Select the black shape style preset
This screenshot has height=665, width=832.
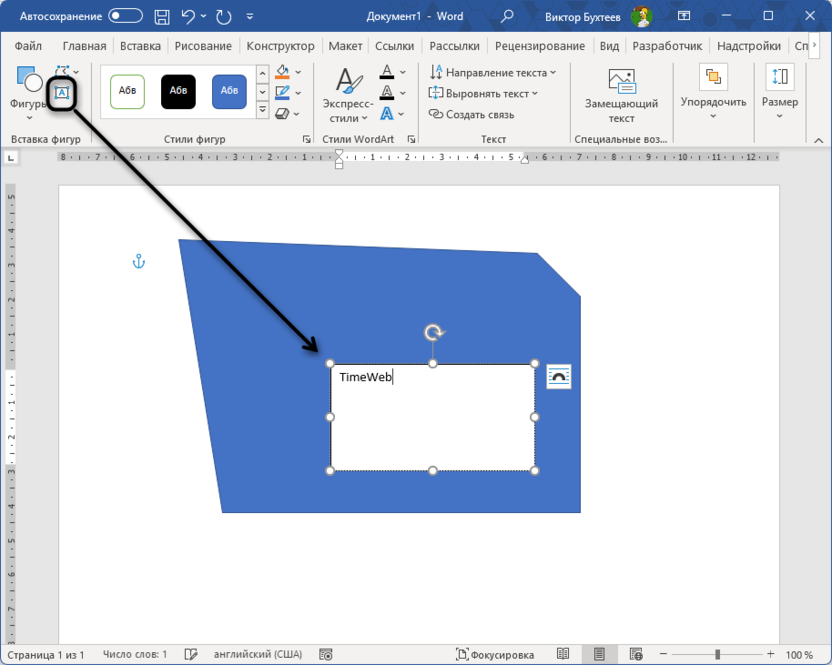point(178,91)
